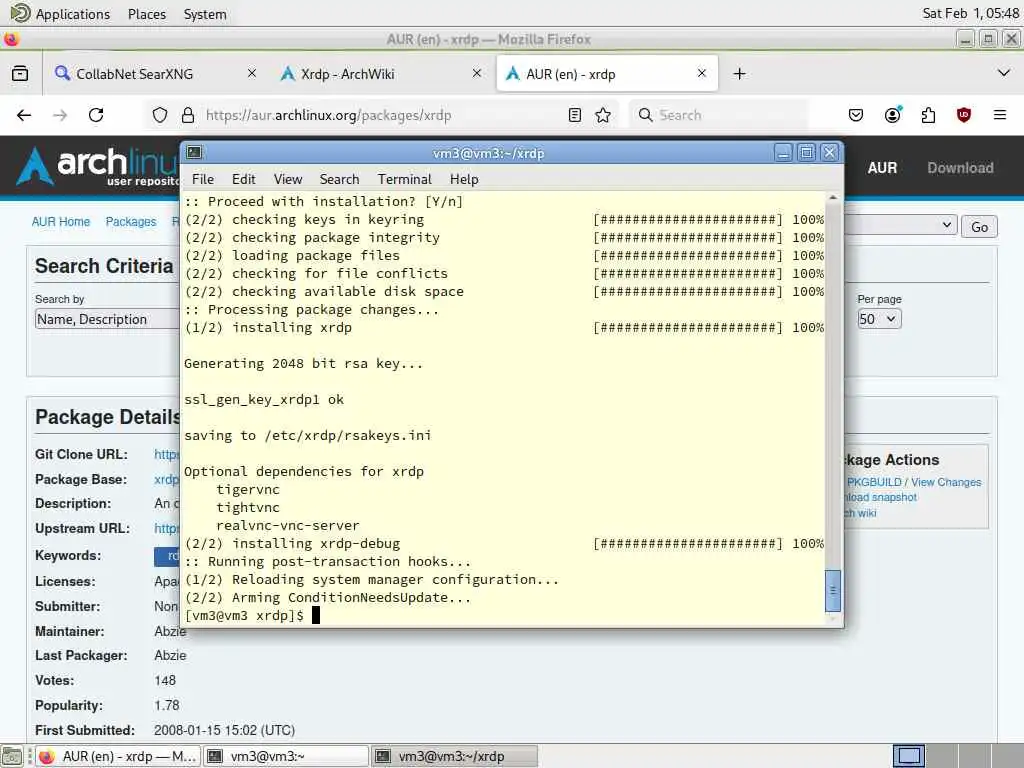Image resolution: width=1024 pixels, height=768 pixels.
Task: Open Firefox View tab icon
Action: tap(20, 74)
